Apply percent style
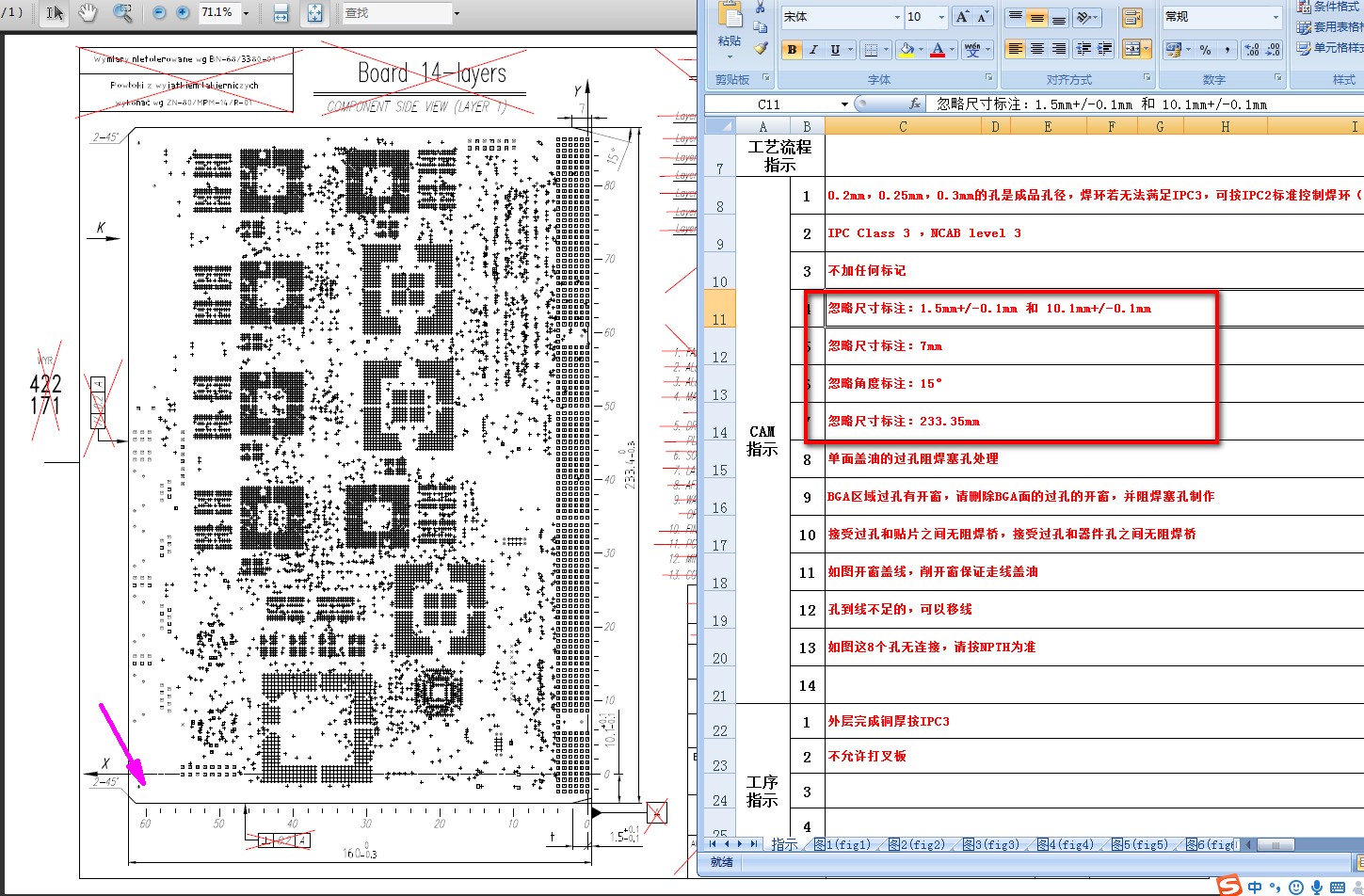Image resolution: width=1364 pixels, height=896 pixels. click(1205, 49)
